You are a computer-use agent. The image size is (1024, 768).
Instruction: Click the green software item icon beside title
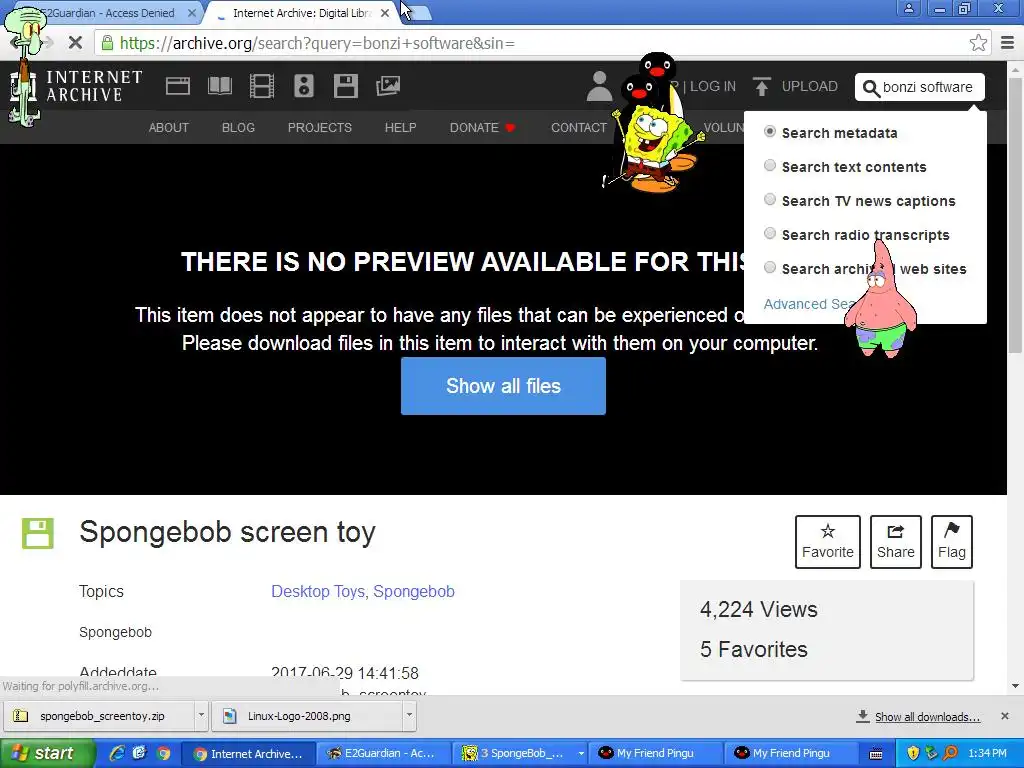38,534
